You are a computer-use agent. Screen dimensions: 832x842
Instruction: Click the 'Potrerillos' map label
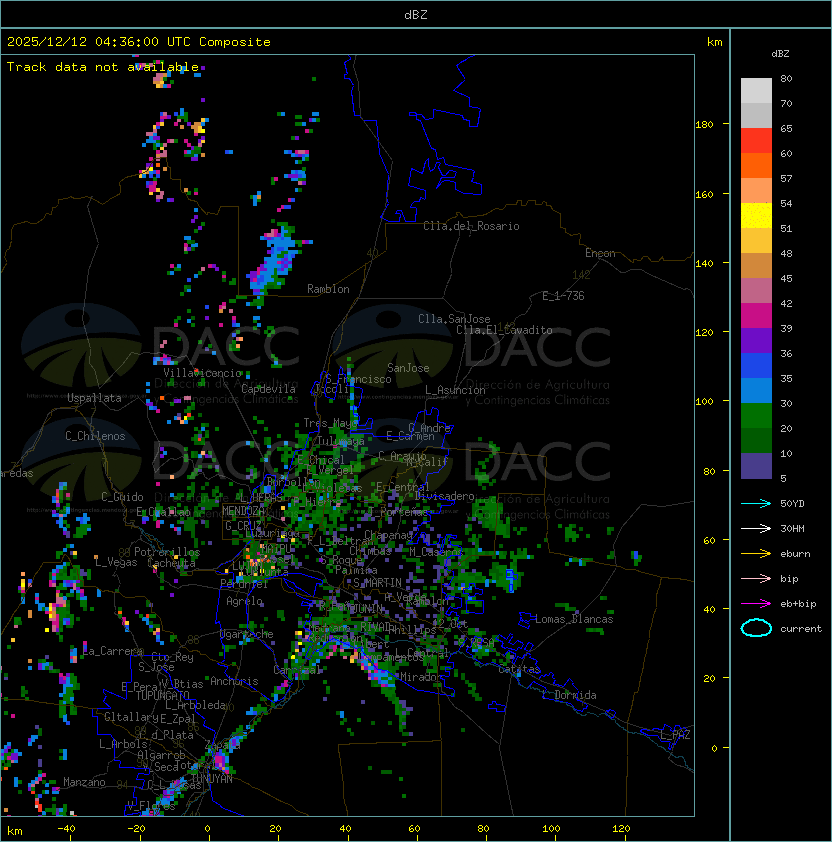click(x=167, y=552)
